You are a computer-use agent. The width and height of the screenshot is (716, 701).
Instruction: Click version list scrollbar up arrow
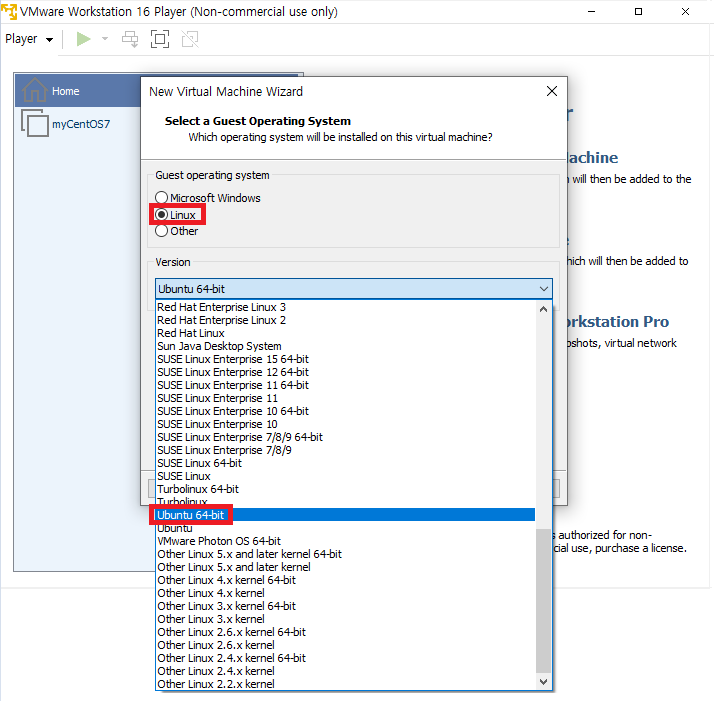click(543, 309)
